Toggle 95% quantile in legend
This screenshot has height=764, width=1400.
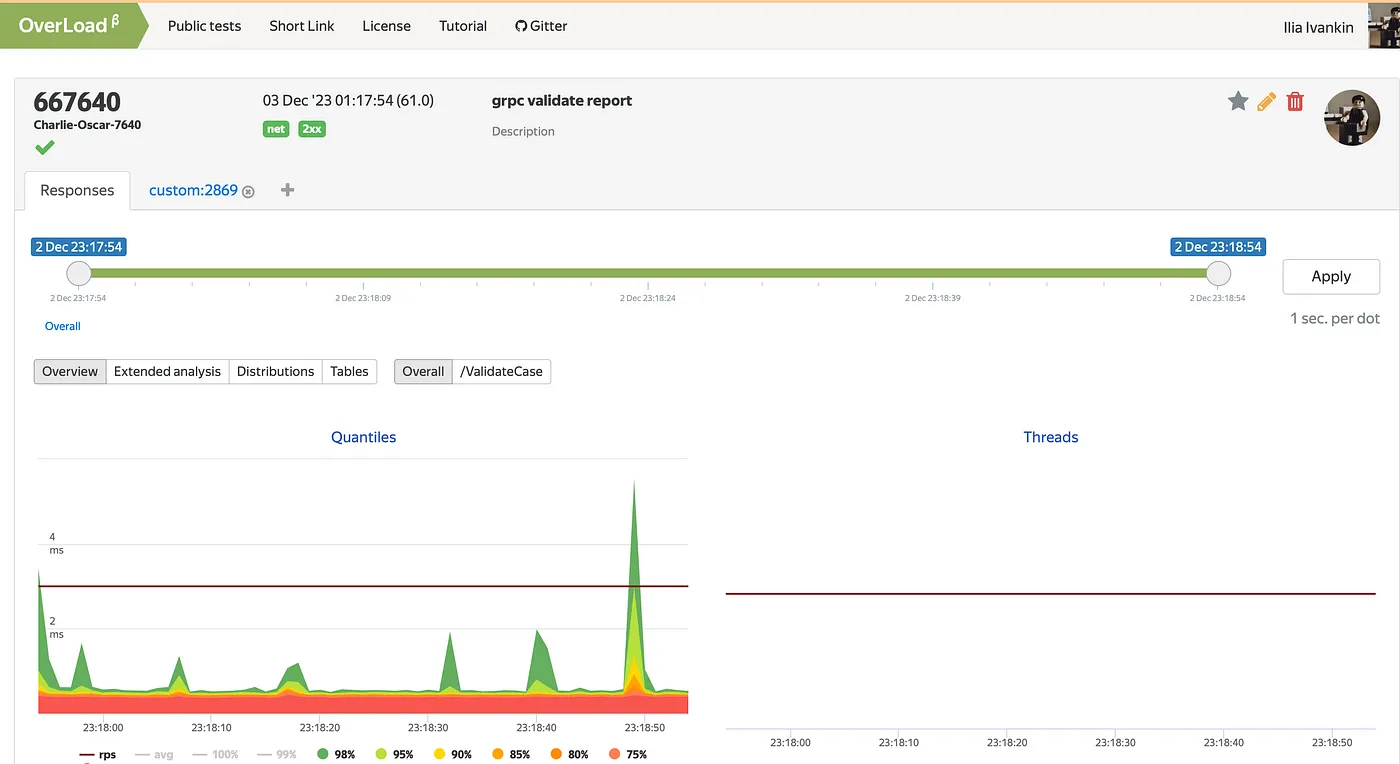click(393, 754)
